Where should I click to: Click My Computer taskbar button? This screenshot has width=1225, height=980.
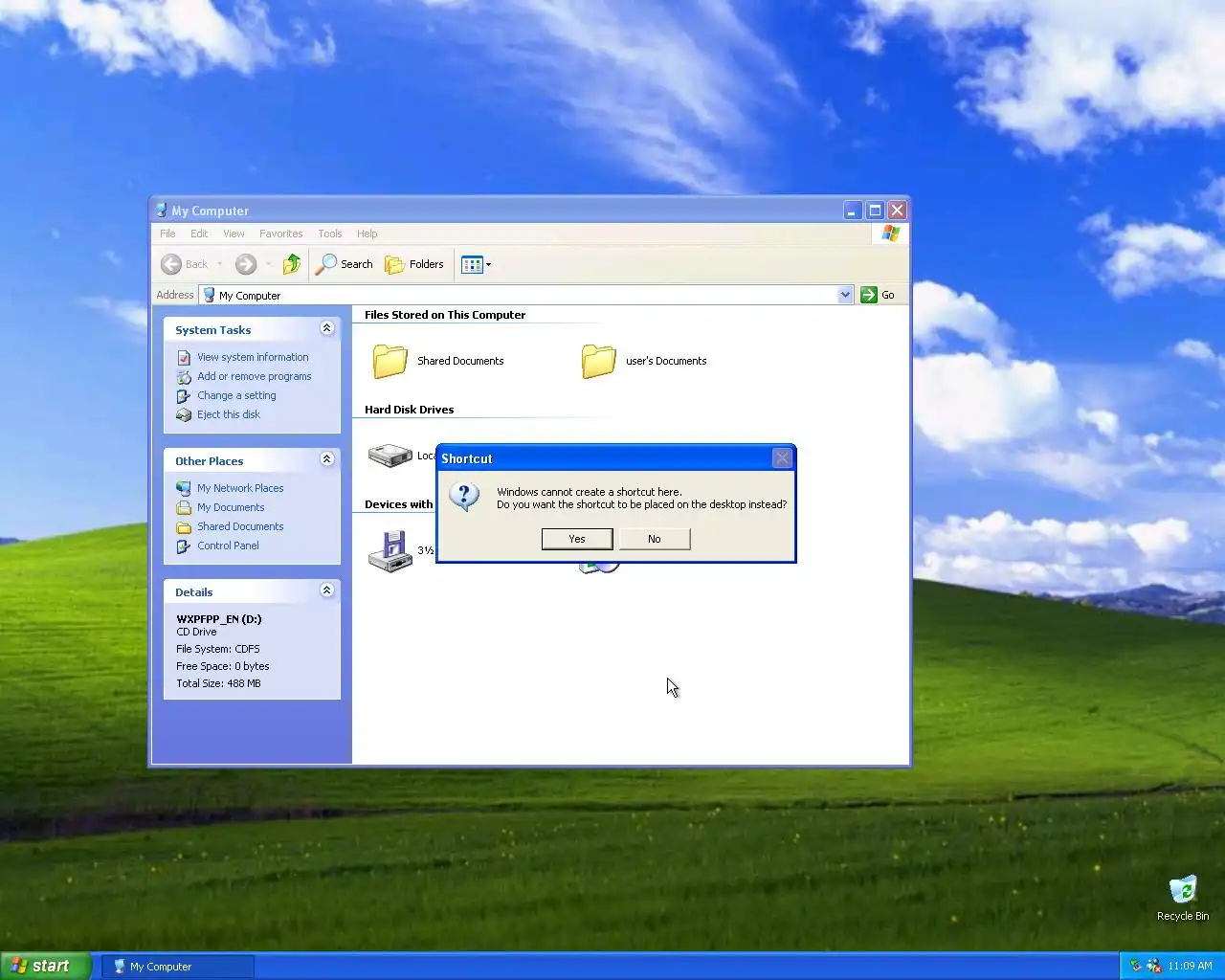click(x=179, y=967)
